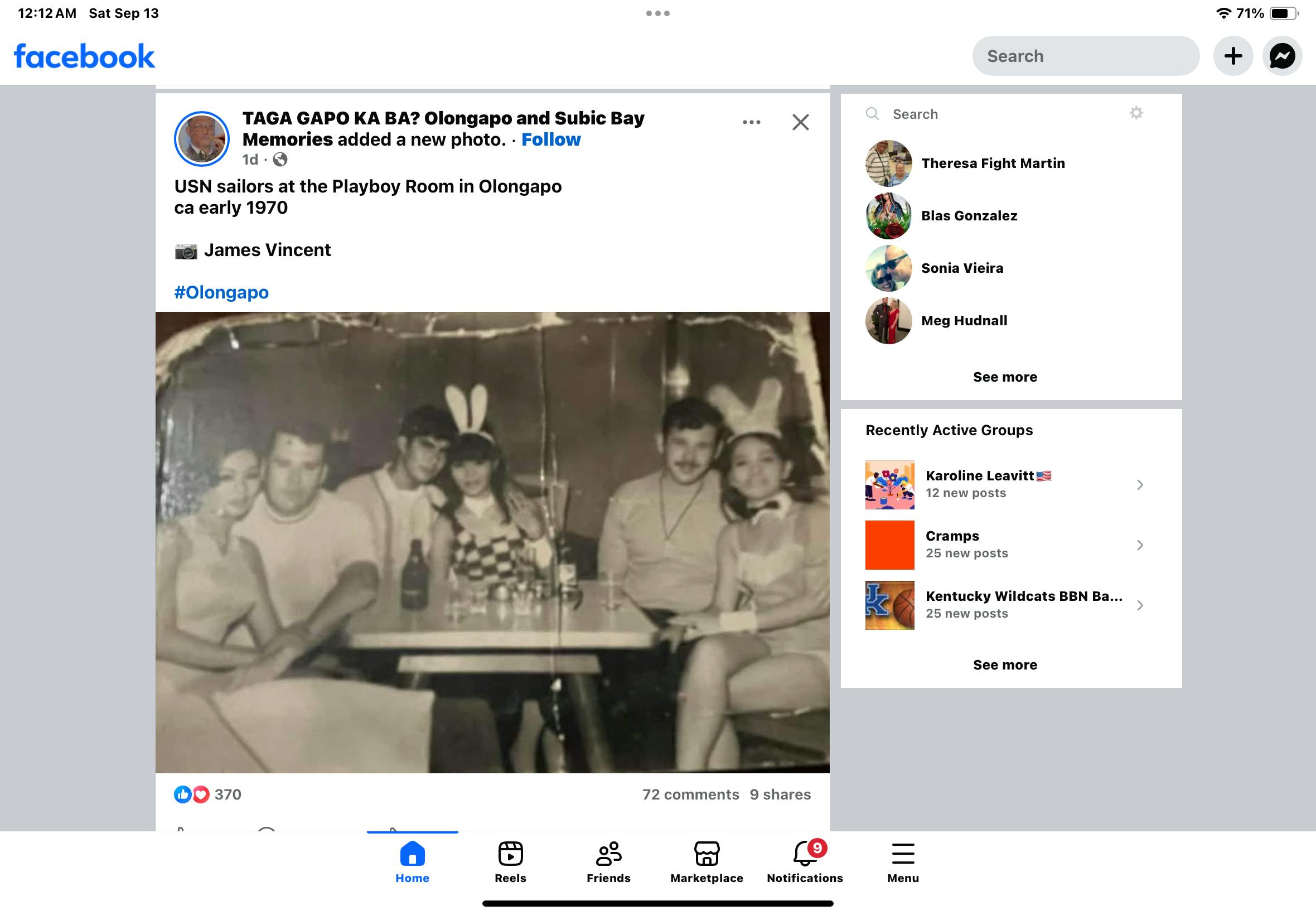Open the Menu hamburger icon

pos(902,854)
